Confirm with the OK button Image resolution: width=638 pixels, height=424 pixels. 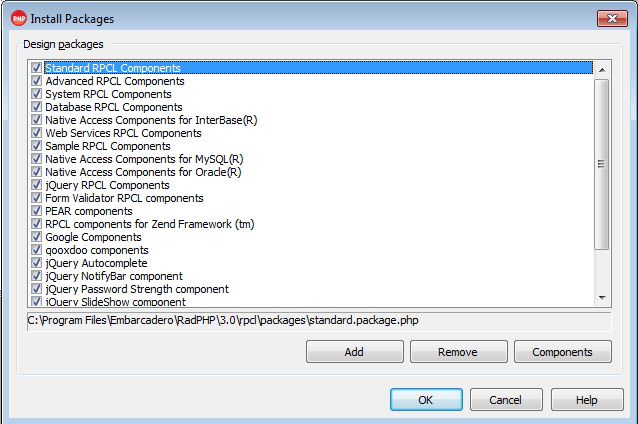(x=426, y=400)
